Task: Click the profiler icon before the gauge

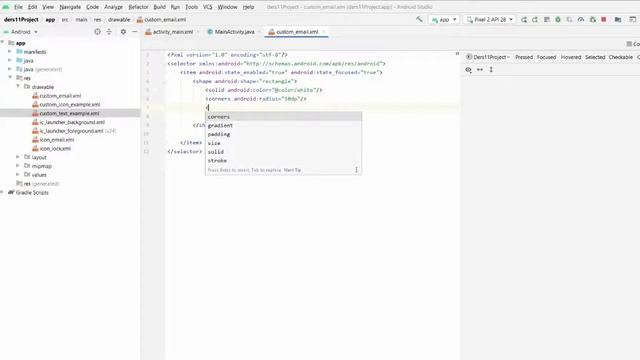Action: click(569, 20)
